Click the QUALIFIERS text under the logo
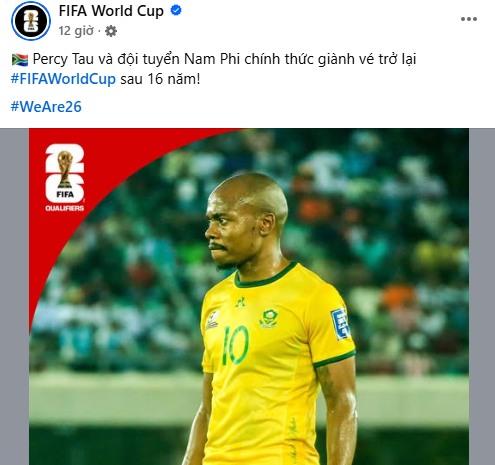This screenshot has height=465, width=495. (65, 208)
